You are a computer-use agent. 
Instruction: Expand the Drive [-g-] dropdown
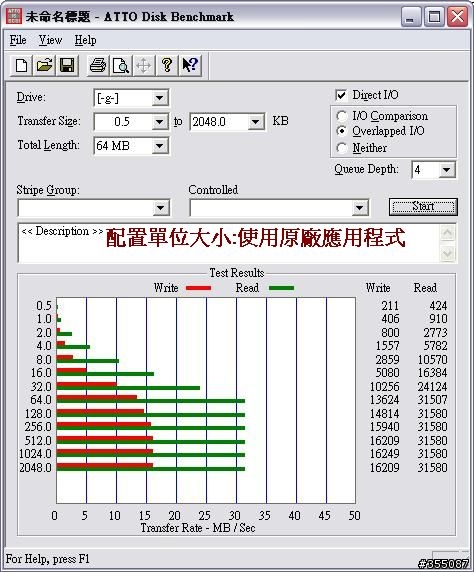(159, 98)
